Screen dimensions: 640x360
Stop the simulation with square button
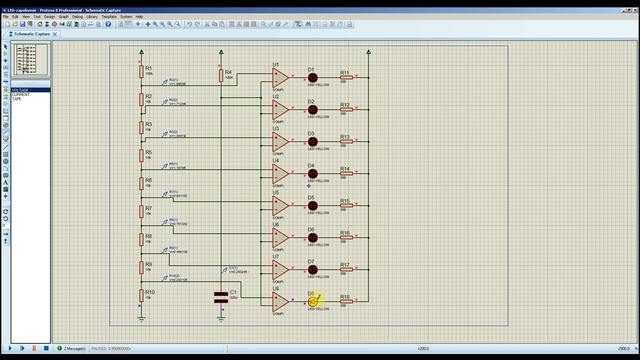(46, 348)
